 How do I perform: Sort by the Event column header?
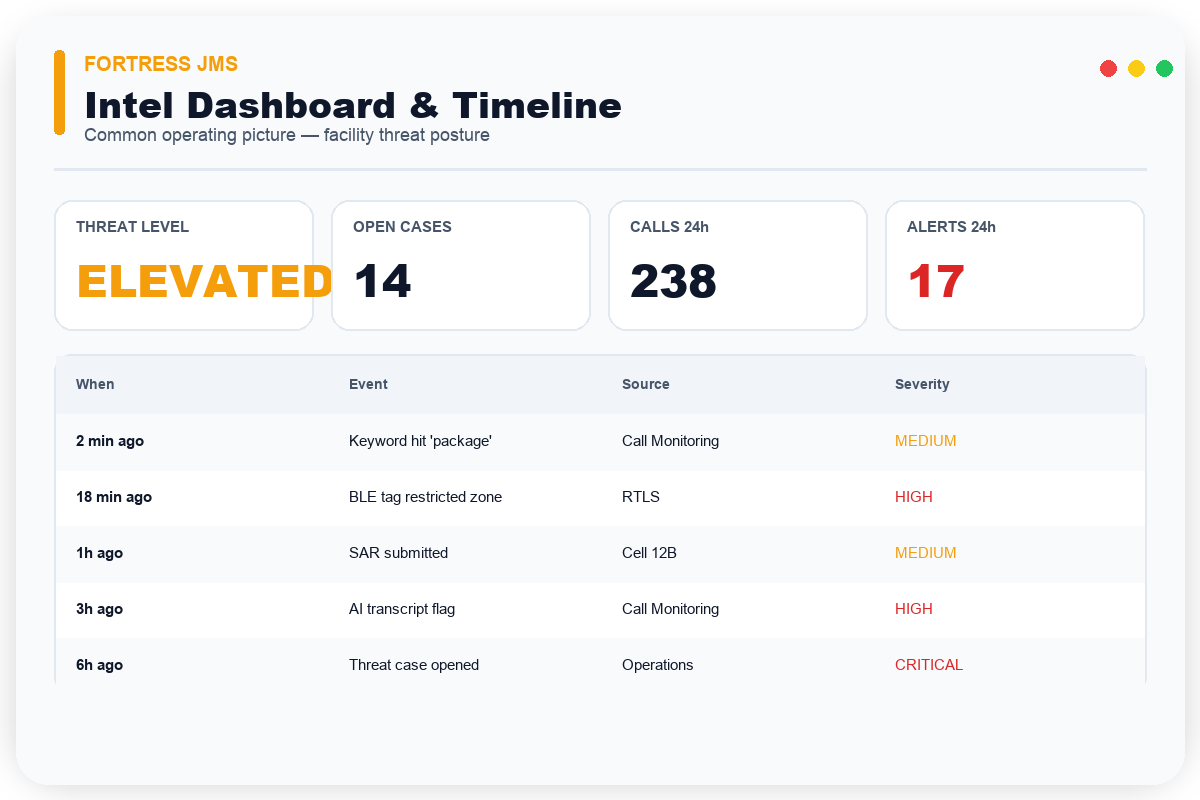coord(368,384)
